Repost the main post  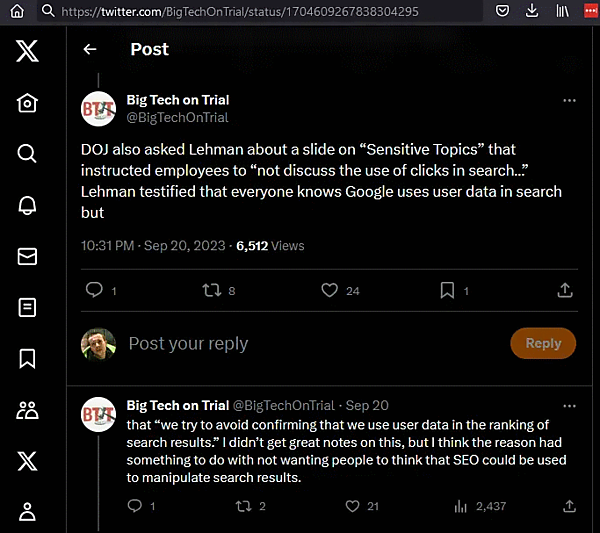coord(211,290)
